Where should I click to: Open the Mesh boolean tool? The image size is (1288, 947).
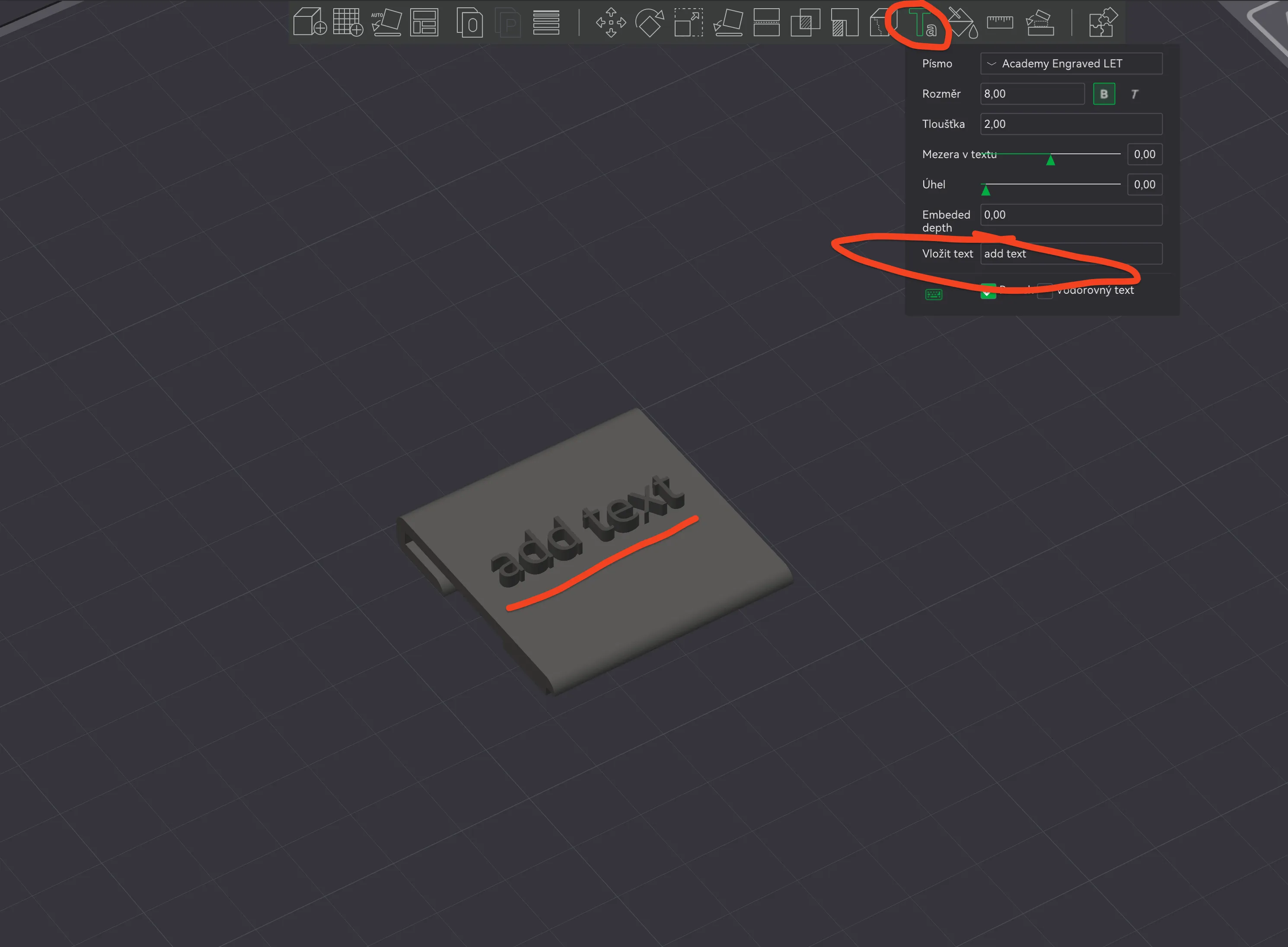point(805,22)
